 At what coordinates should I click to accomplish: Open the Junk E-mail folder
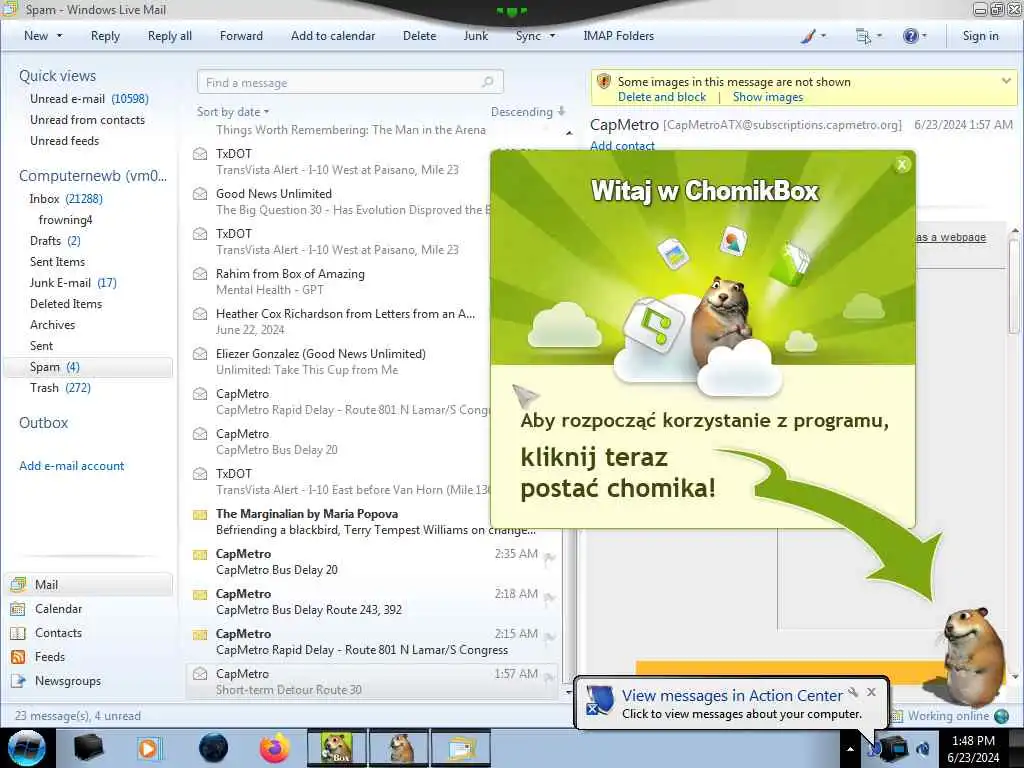coord(73,283)
